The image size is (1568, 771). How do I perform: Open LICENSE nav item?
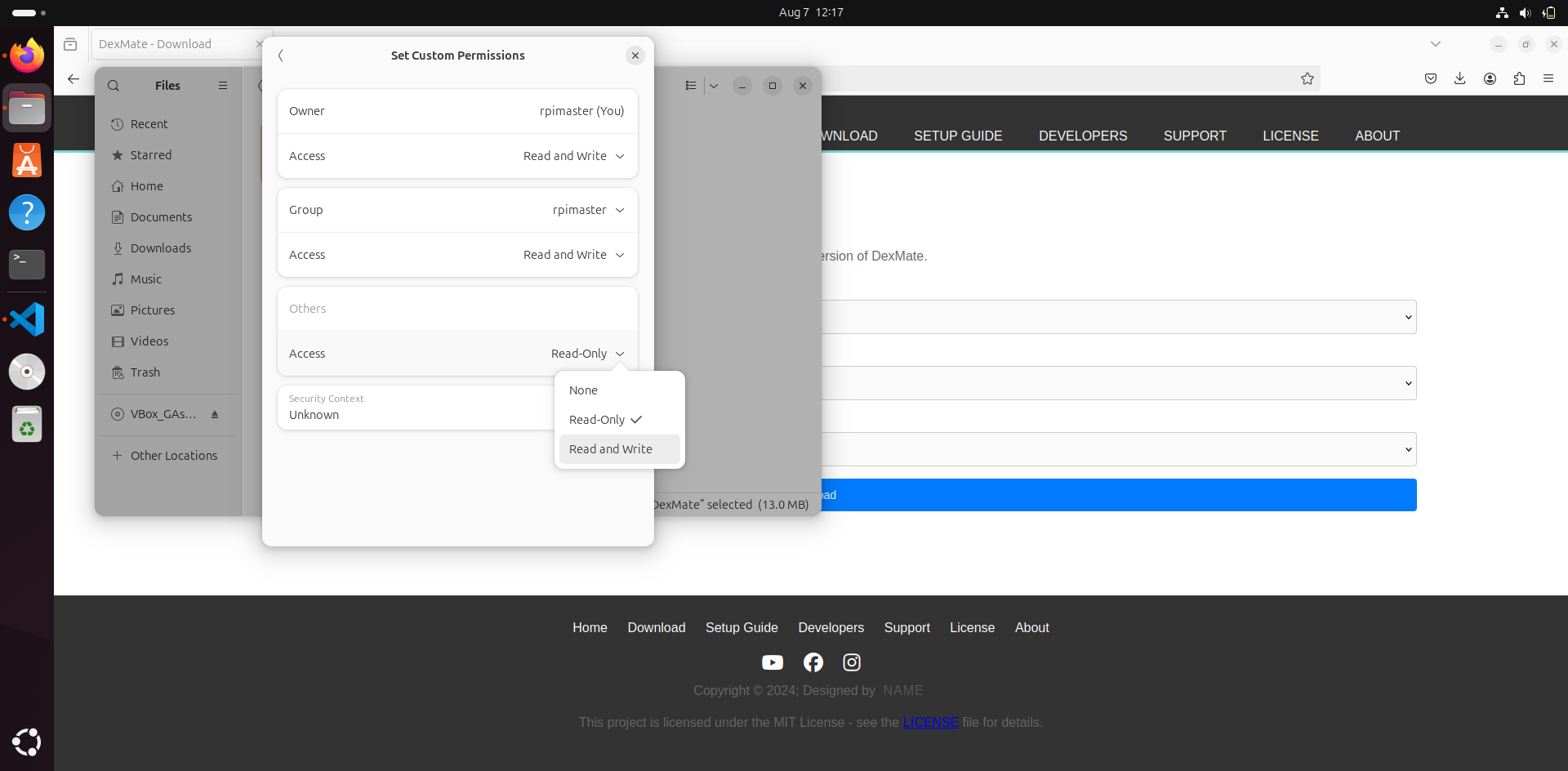tap(1290, 136)
